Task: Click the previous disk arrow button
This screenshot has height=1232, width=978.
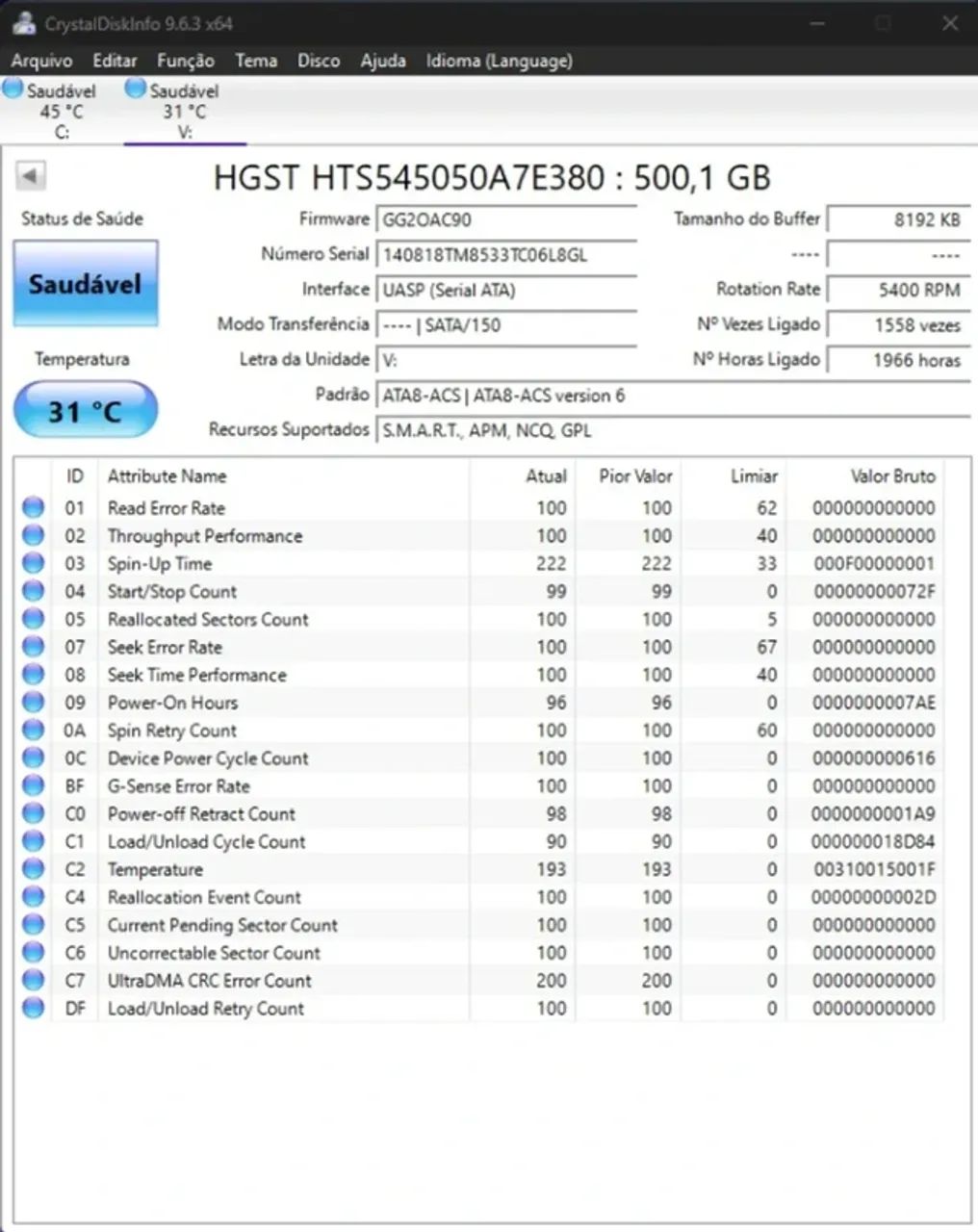Action: click(31, 176)
